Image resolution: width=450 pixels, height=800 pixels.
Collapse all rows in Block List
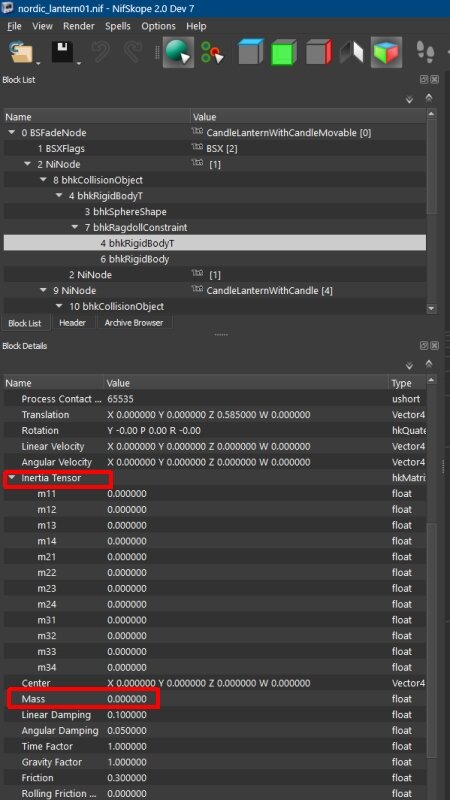pos(429,96)
